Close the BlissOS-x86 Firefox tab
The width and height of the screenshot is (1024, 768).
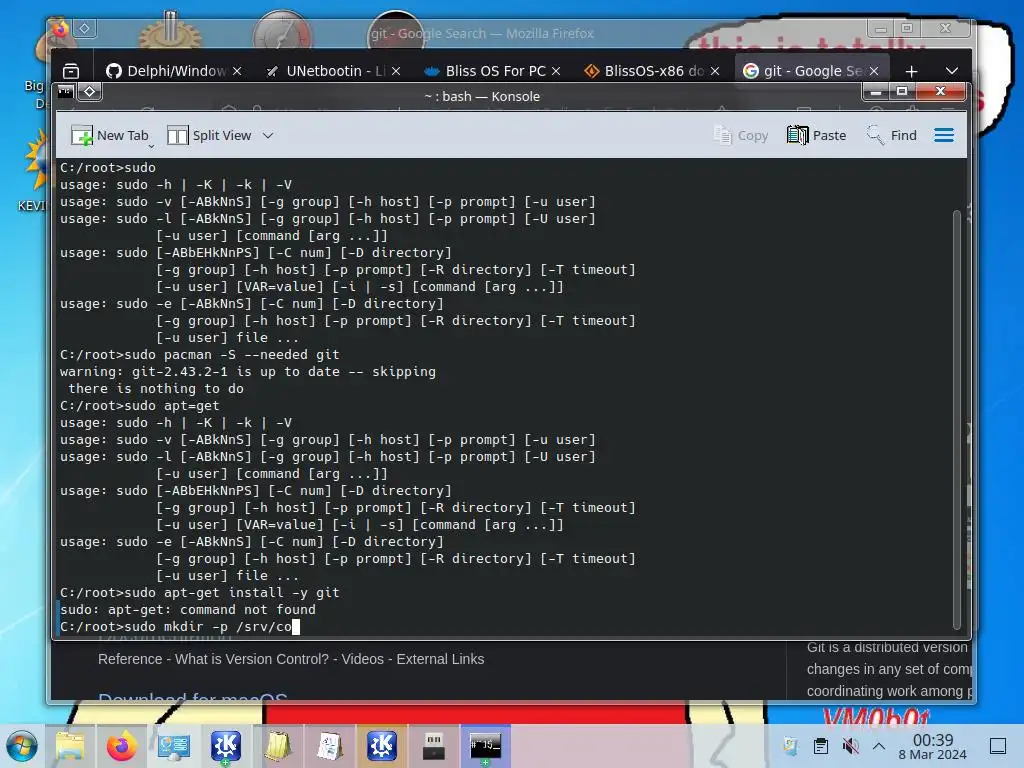[x=715, y=71]
